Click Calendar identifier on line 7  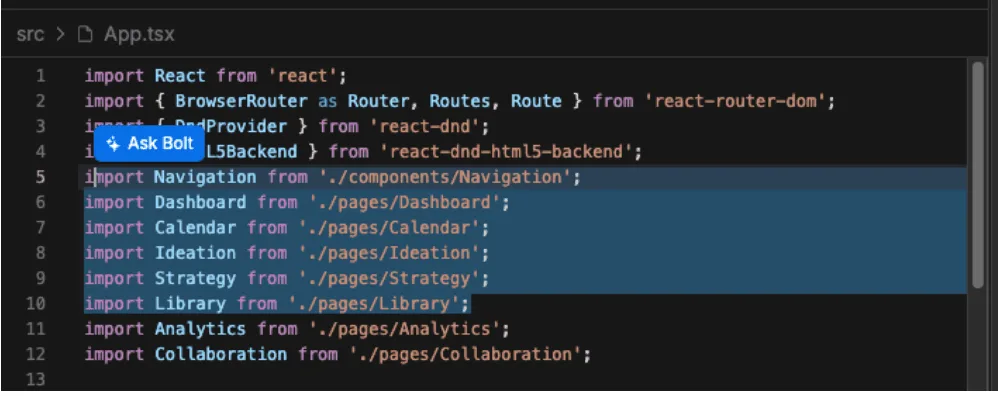(x=195, y=227)
